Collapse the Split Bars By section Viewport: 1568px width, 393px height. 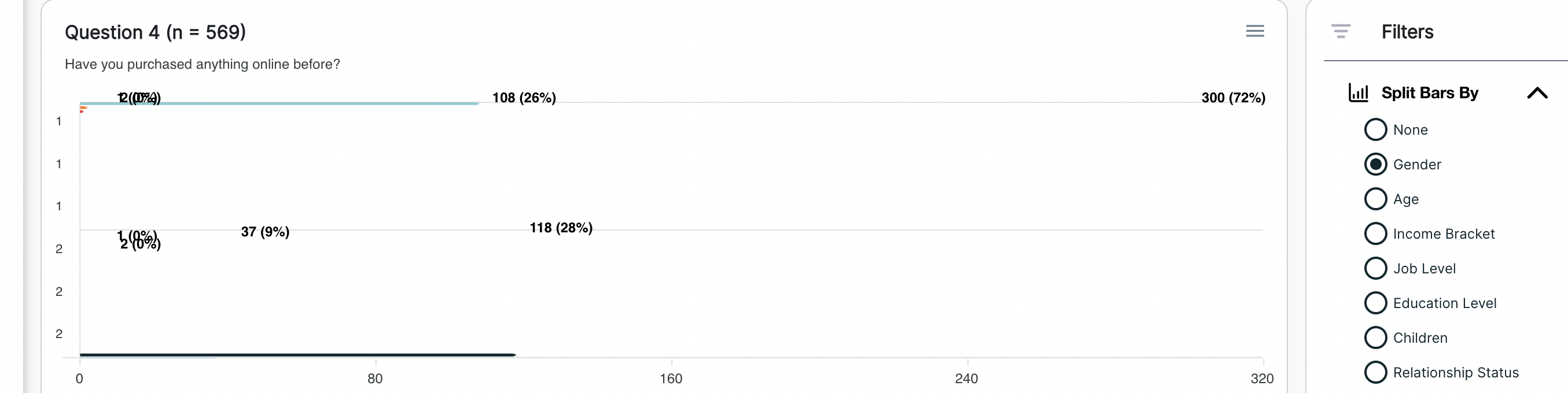point(1537,92)
